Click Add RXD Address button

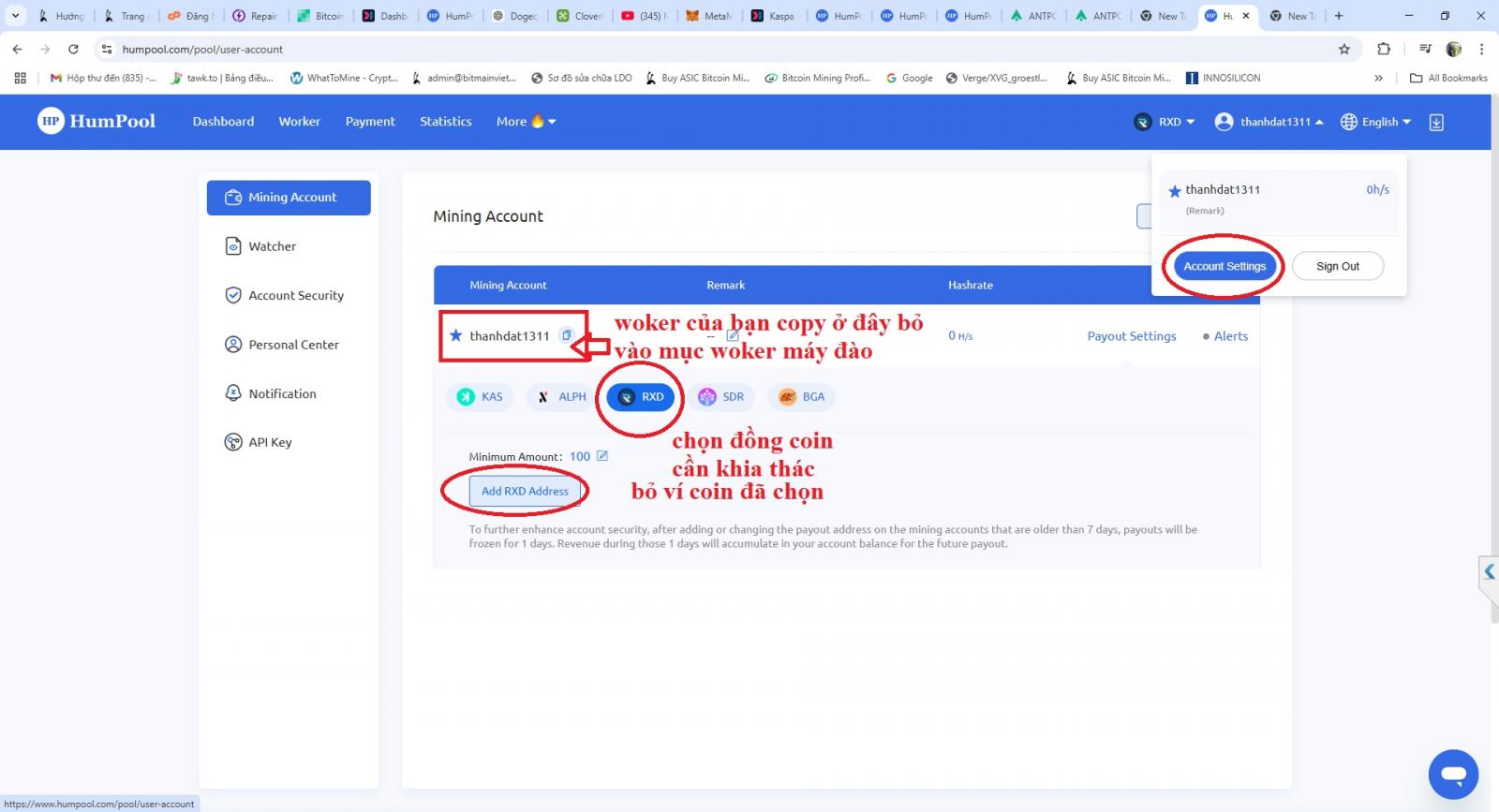[x=525, y=491]
